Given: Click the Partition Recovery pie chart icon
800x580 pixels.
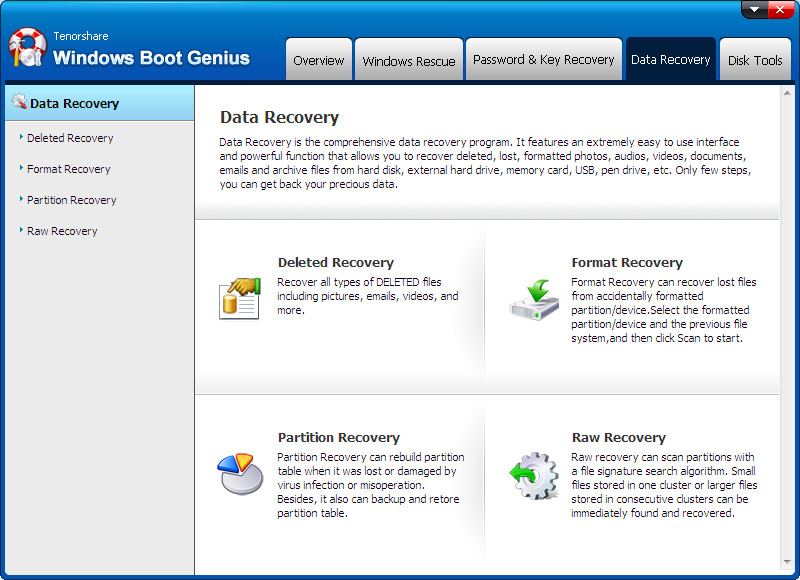Looking at the screenshot, I should point(240,474).
